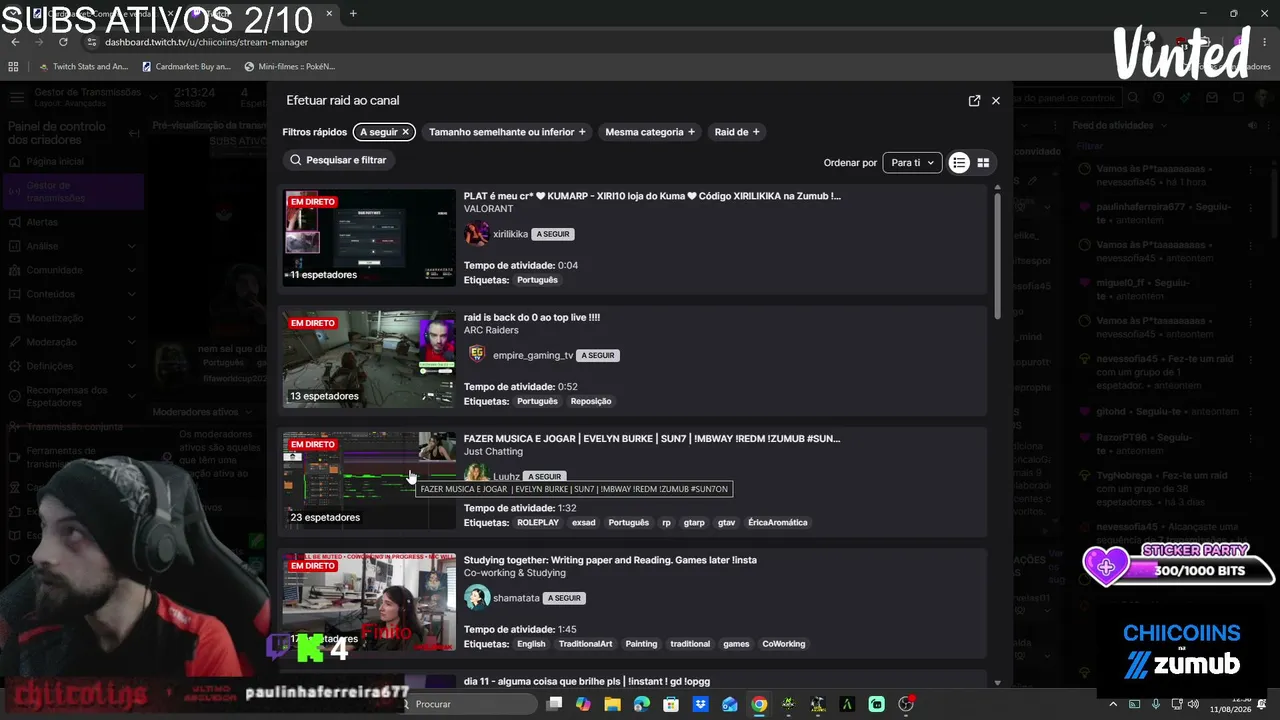The height and width of the screenshot is (720, 1280).
Task: Open the empire_gaming_tv channel name
Action: (x=533, y=356)
